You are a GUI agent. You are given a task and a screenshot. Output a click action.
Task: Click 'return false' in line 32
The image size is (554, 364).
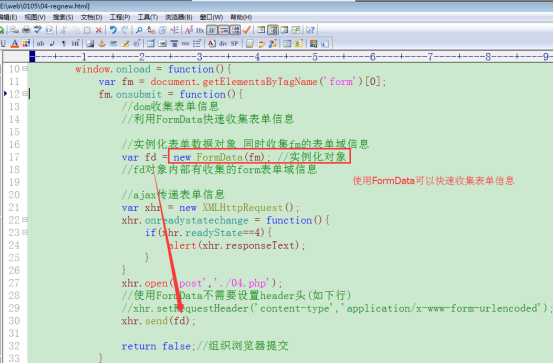tap(156, 346)
